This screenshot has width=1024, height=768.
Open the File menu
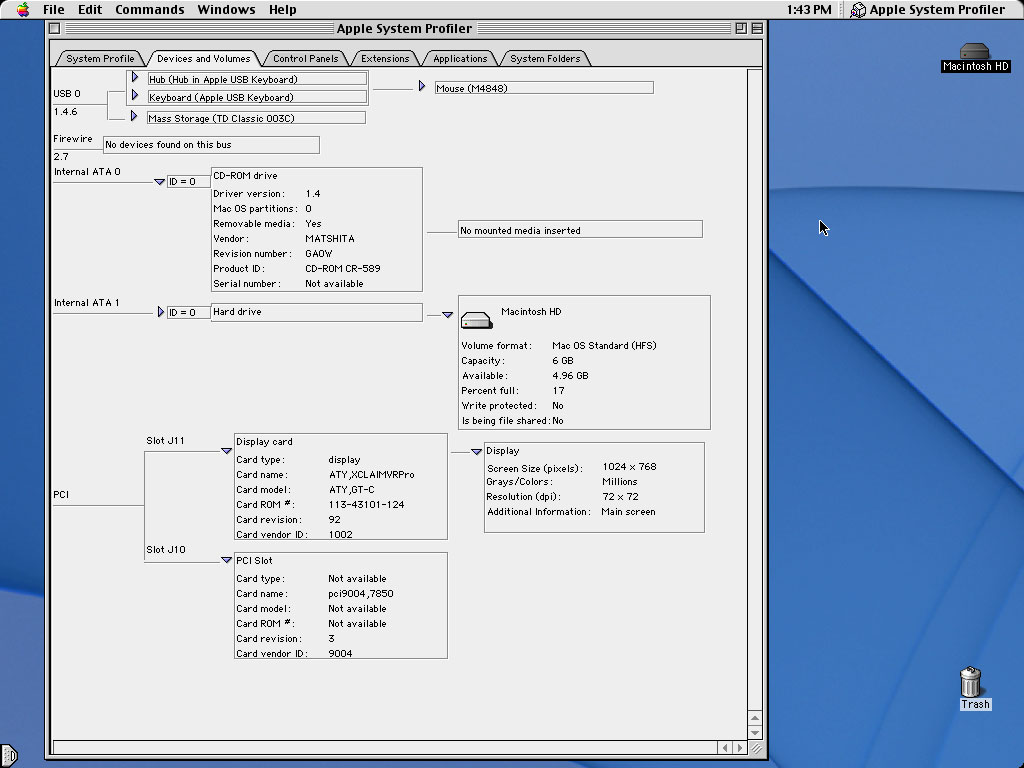[x=54, y=10]
